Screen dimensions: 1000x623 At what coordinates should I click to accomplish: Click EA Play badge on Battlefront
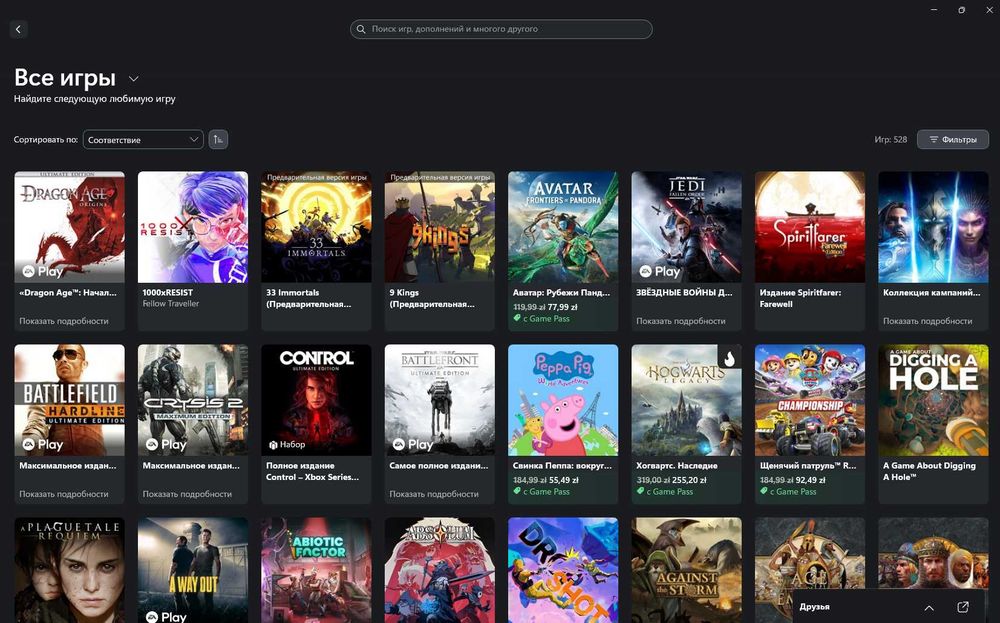(x=413, y=444)
